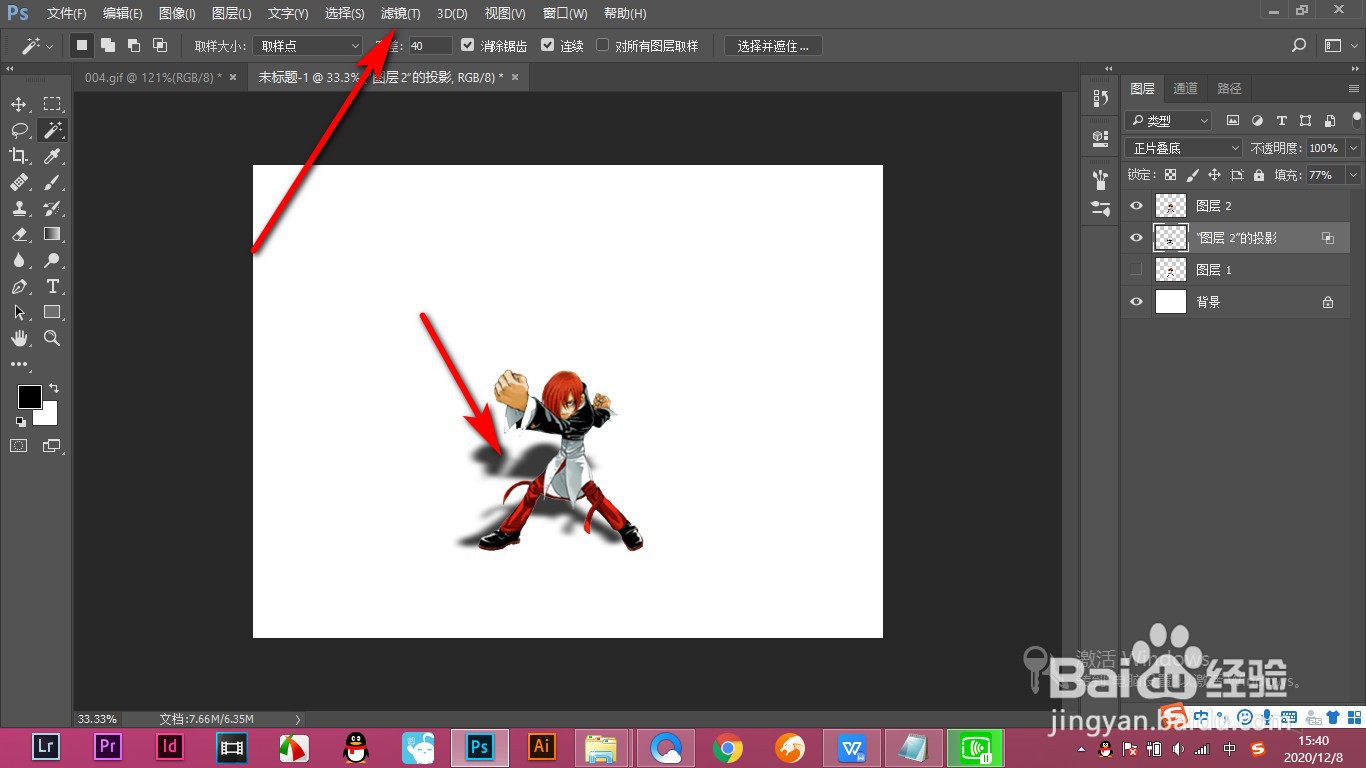Open the tool preset picker arrow
Screen dimensions: 1366x768
tap(51, 46)
